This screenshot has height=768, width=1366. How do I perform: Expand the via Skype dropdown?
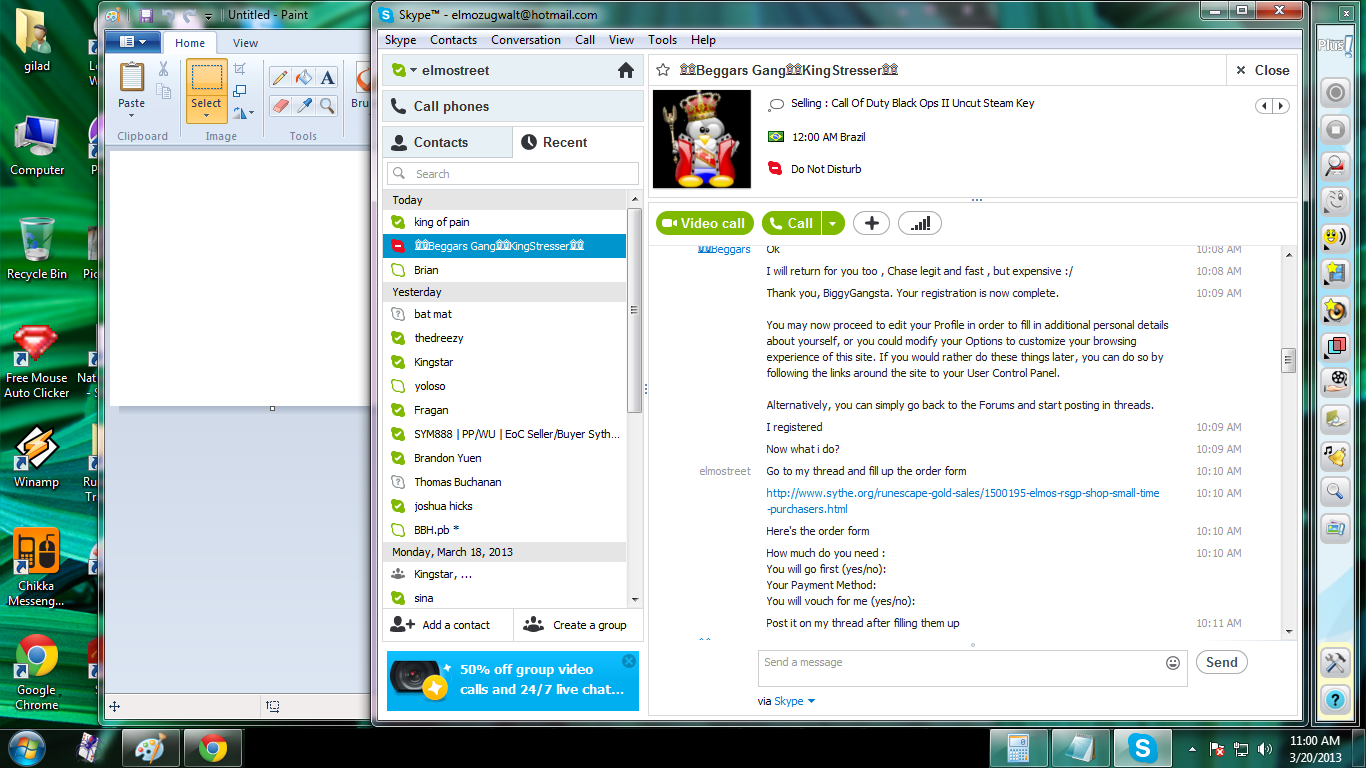tap(811, 701)
